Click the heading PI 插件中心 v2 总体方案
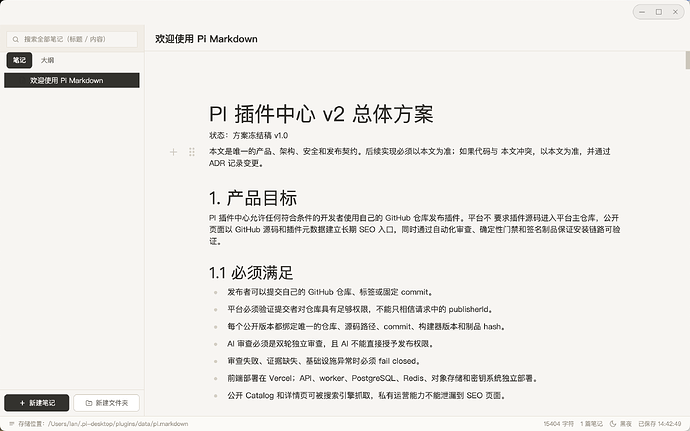The image size is (690, 431). click(321, 114)
